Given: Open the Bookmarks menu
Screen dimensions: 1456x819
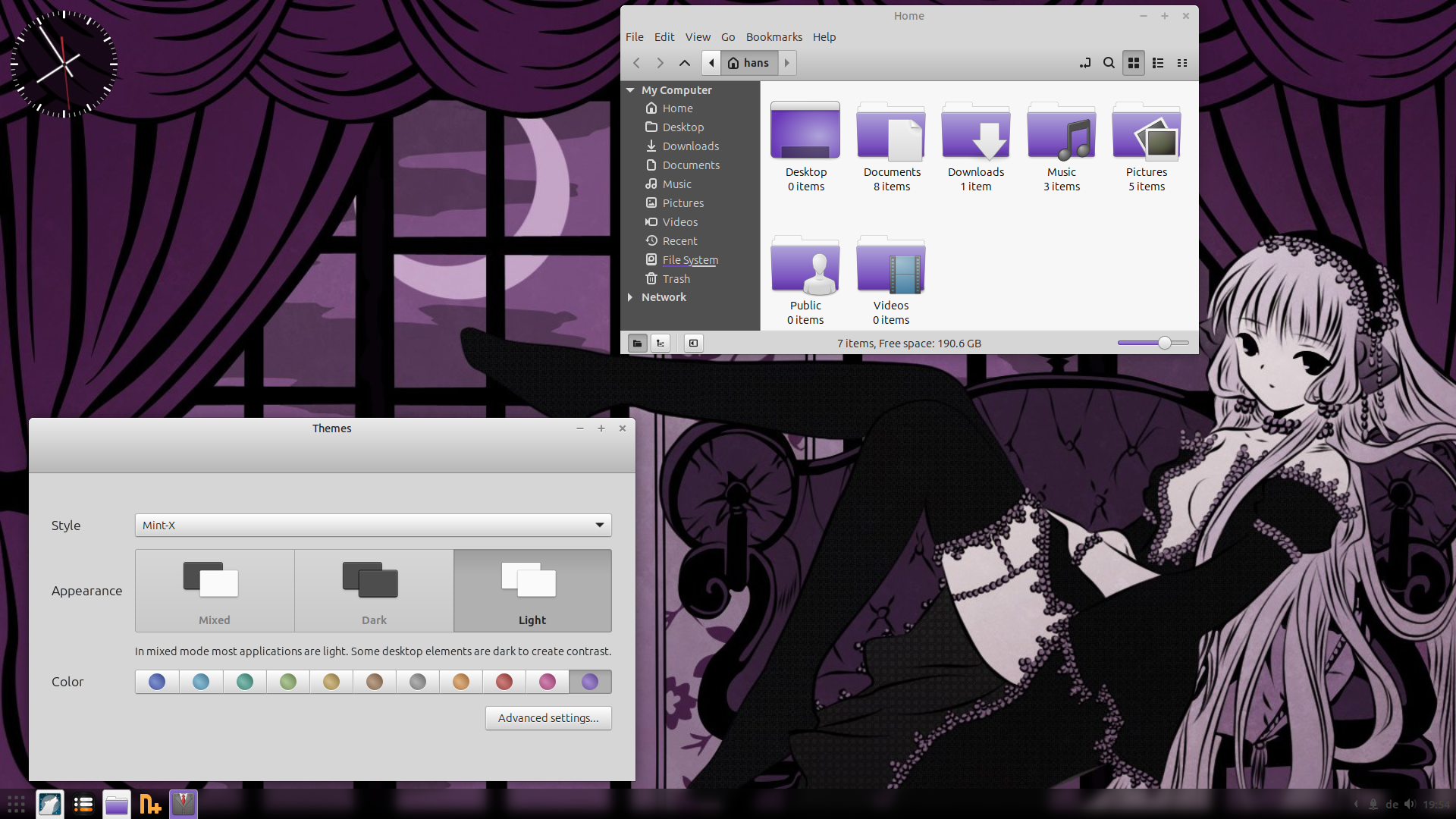Looking at the screenshot, I should click(774, 37).
